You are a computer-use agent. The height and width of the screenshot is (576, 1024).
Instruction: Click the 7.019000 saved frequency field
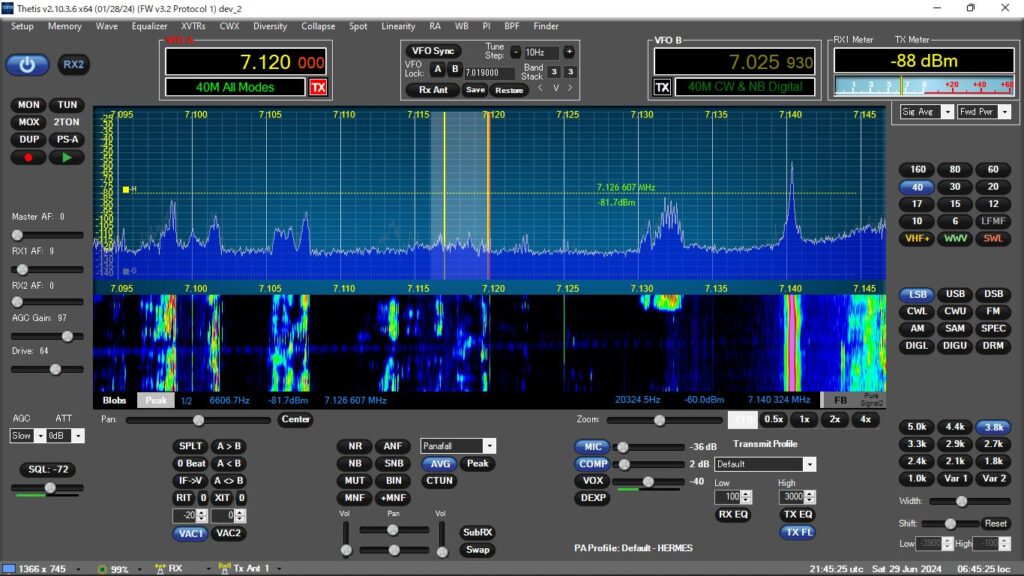click(488, 72)
